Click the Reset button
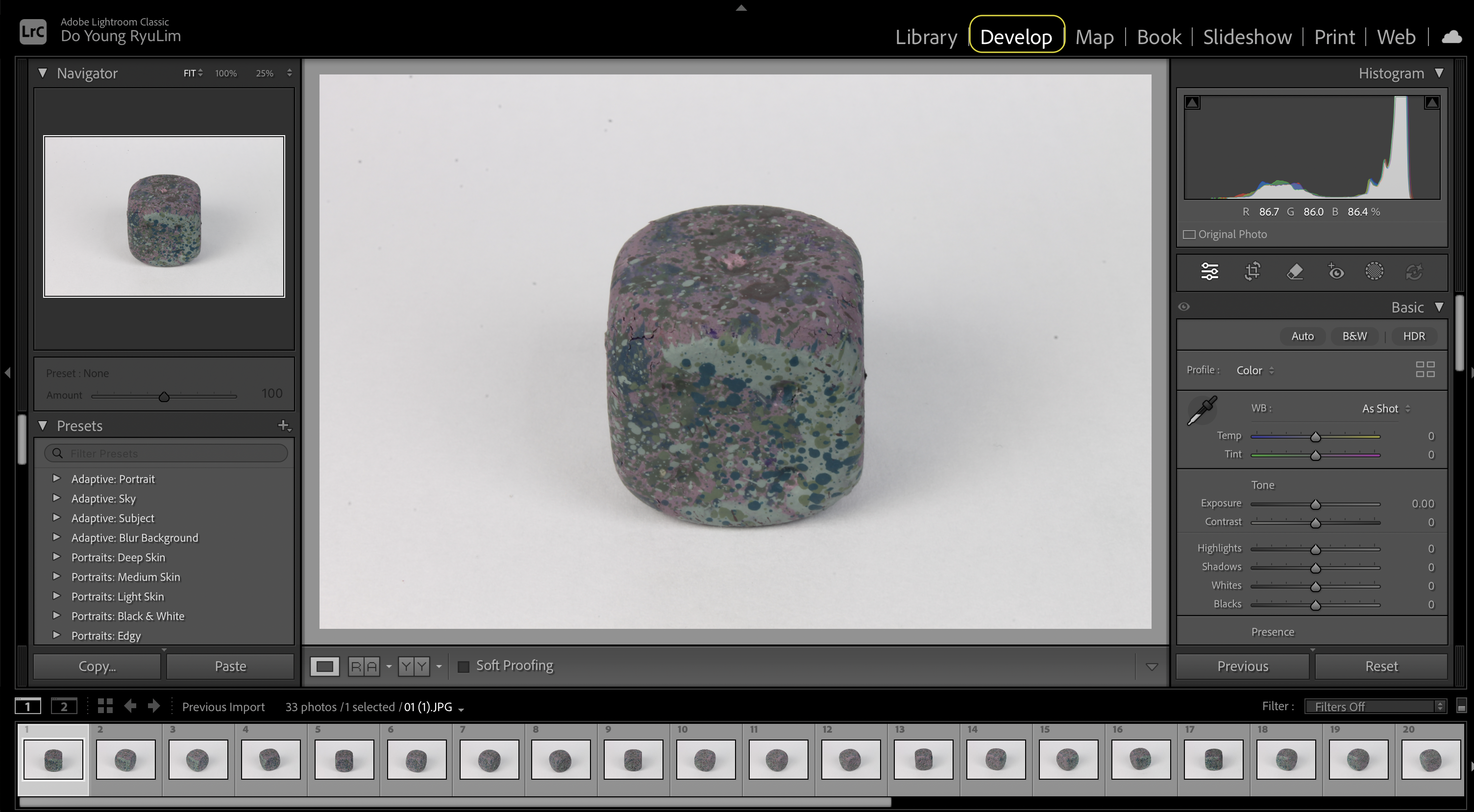The image size is (1474, 812). coord(1381,666)
